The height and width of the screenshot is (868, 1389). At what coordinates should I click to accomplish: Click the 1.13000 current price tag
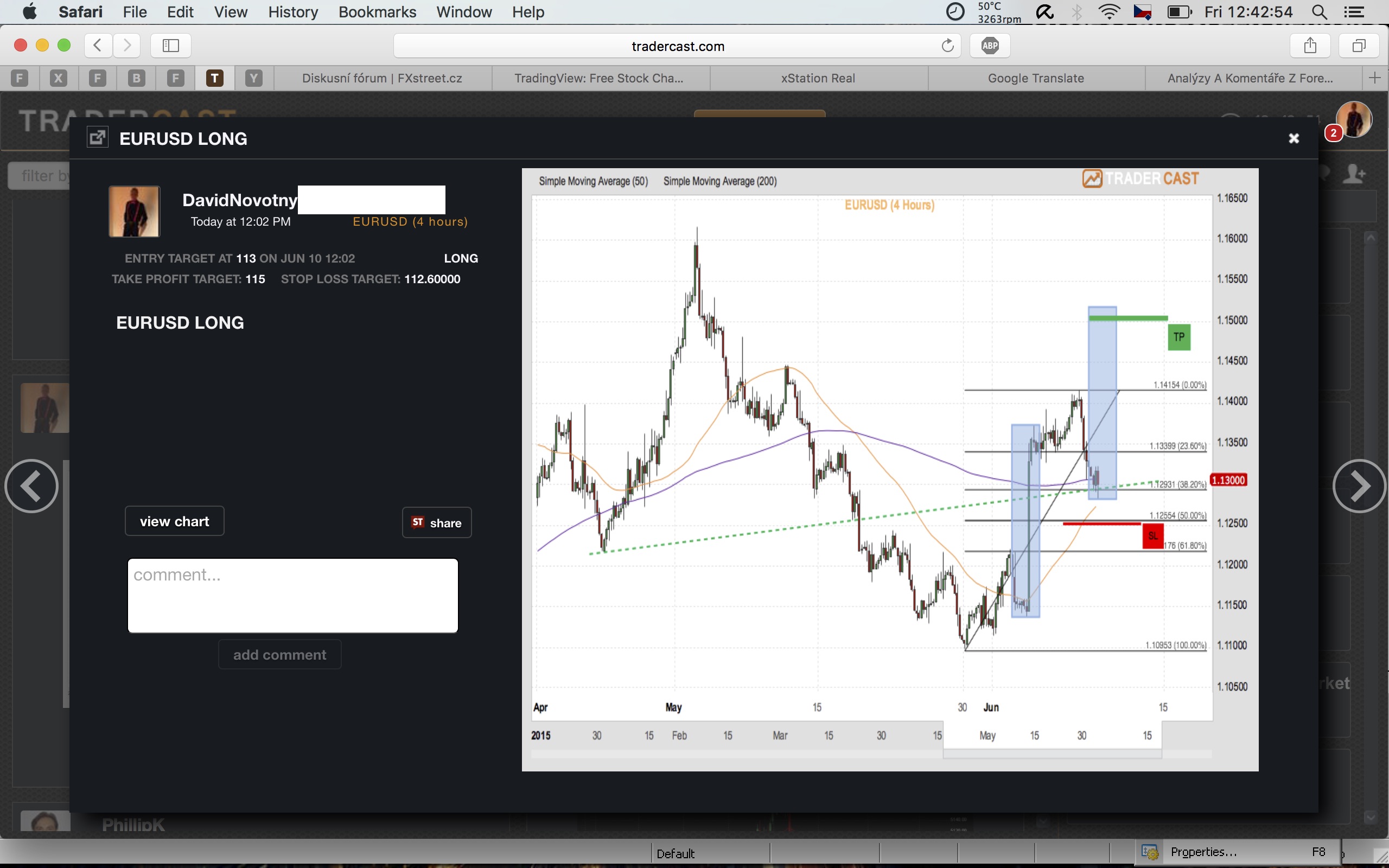1228,480
